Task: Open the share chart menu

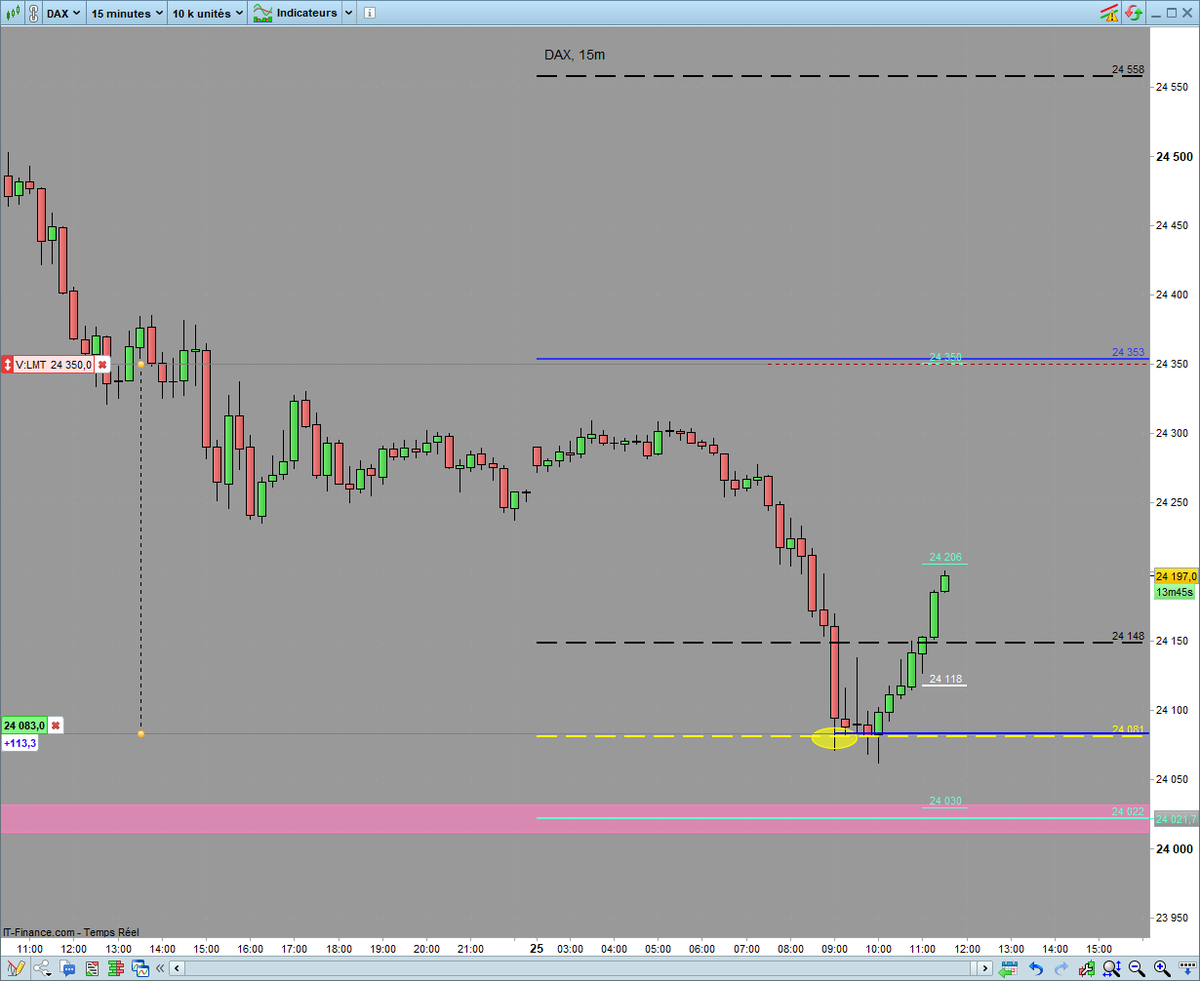Action: pyautogui.click(x=43, y=968)
